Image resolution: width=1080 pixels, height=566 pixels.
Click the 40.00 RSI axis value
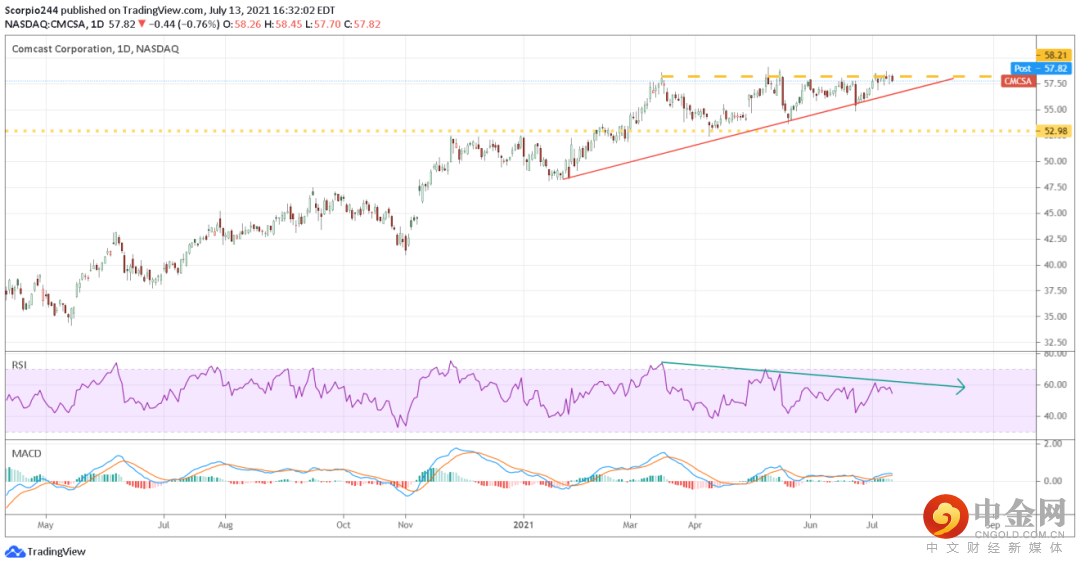coord(1055,416)
